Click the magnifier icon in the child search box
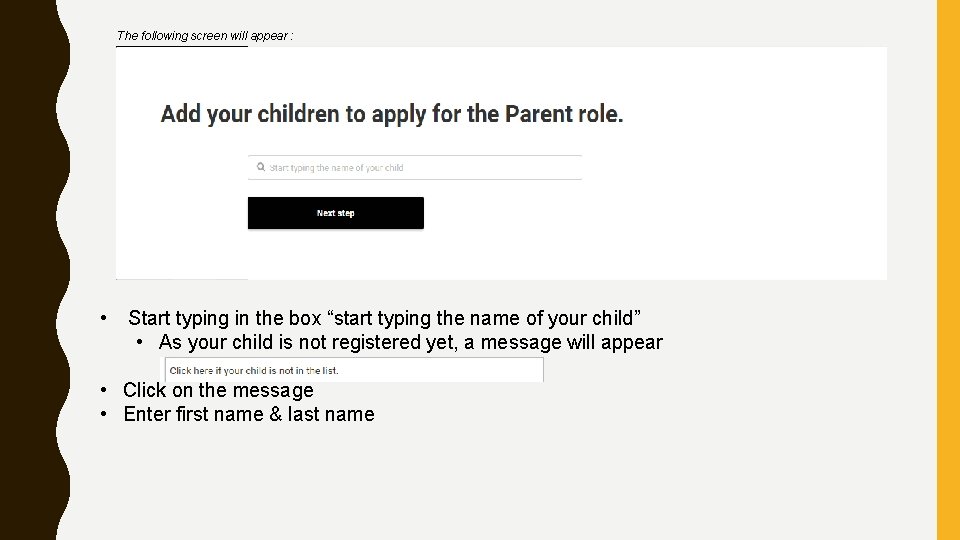The image size is (960, 540). coord(261,168)
